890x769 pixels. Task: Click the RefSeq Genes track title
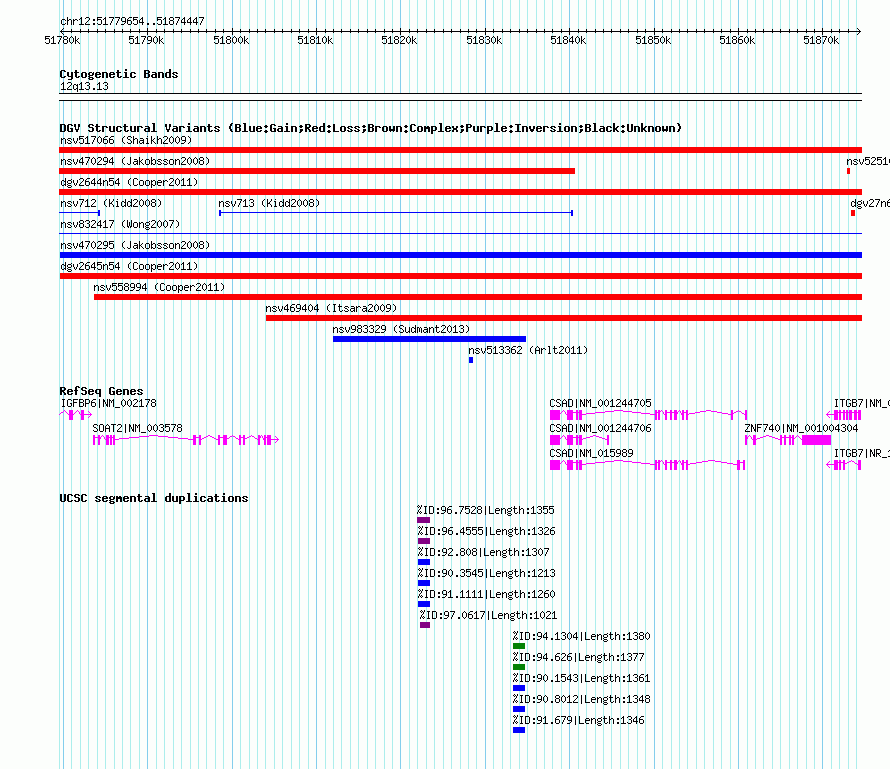[x=101, y=391]
